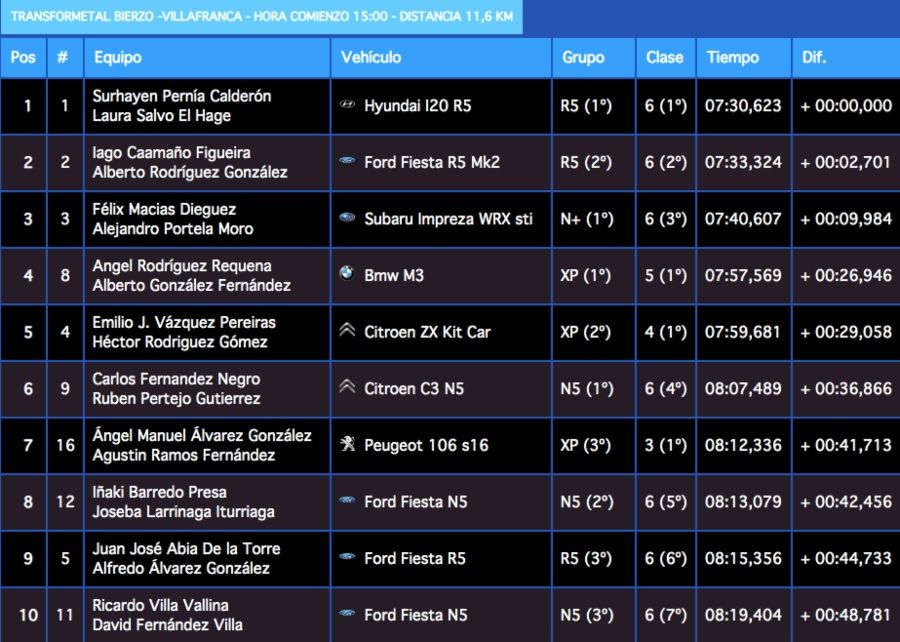Sort results by Tiempo column header
Image resolution: width=900 pixels, height=642 pixels.
732,58
